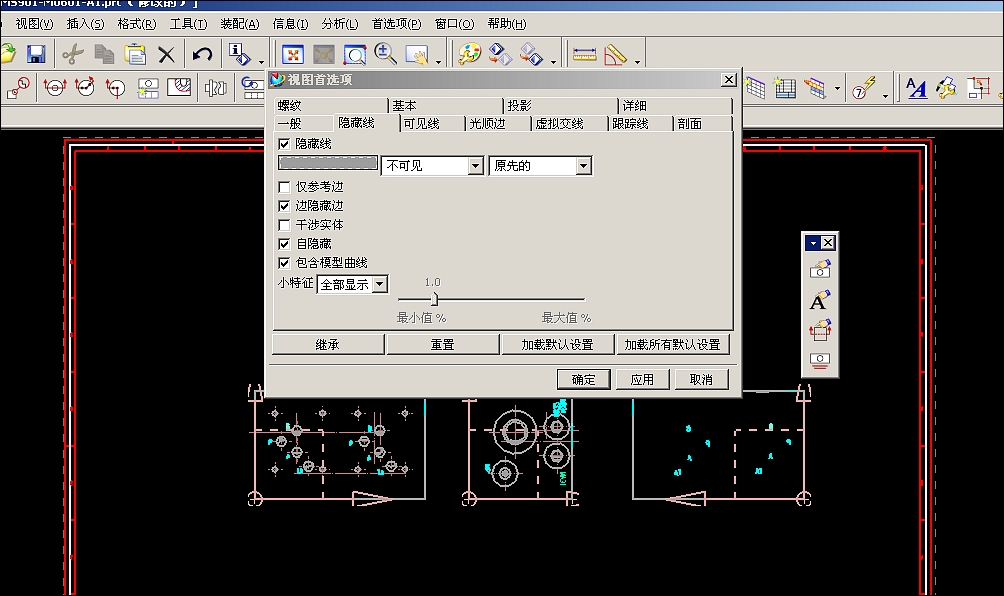Click the Paste clipboard icon
This screenshot has height=596, width=1004.
pos(135,54)
